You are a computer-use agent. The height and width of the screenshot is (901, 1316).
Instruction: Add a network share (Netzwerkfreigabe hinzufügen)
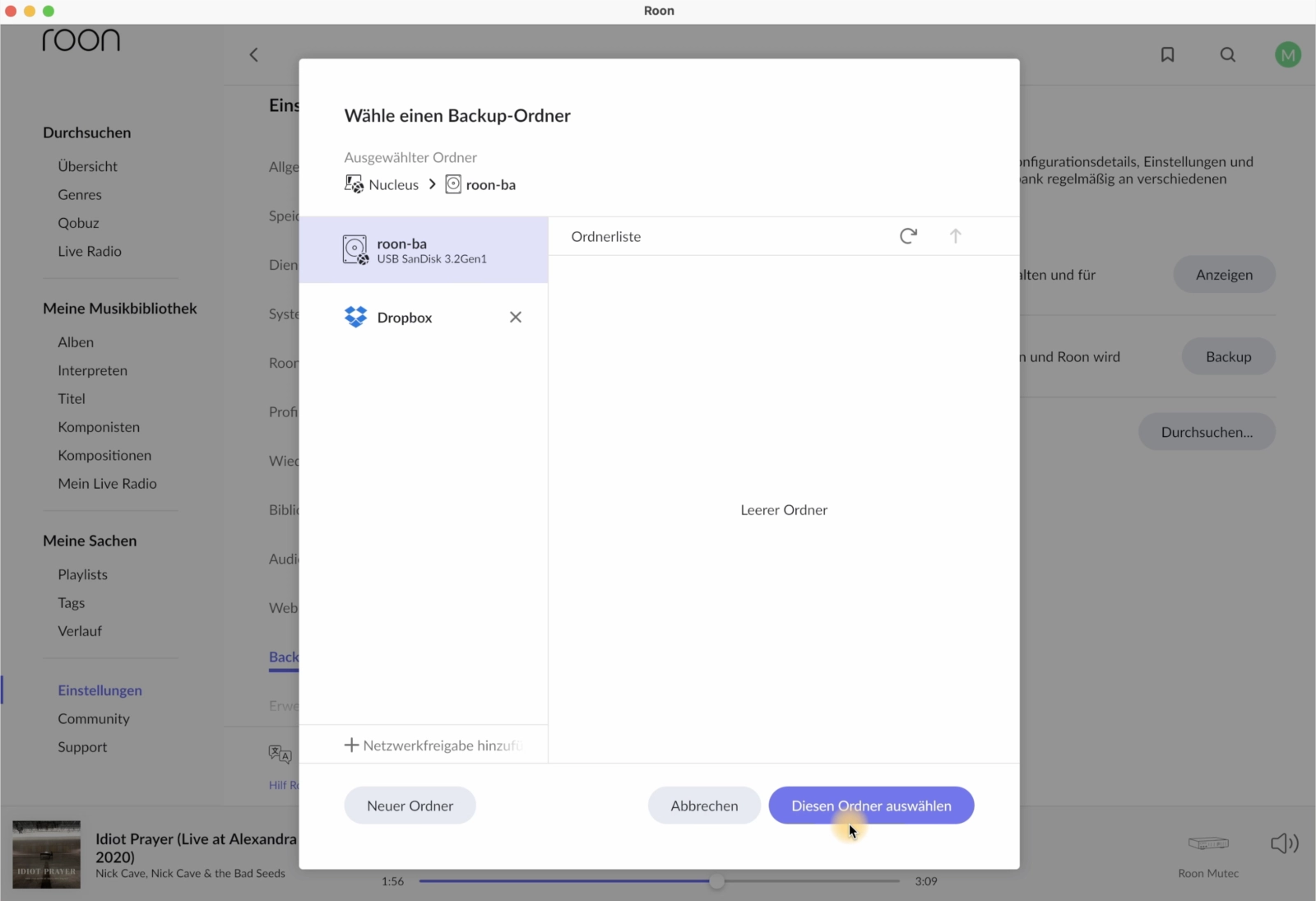click(433, 745)
